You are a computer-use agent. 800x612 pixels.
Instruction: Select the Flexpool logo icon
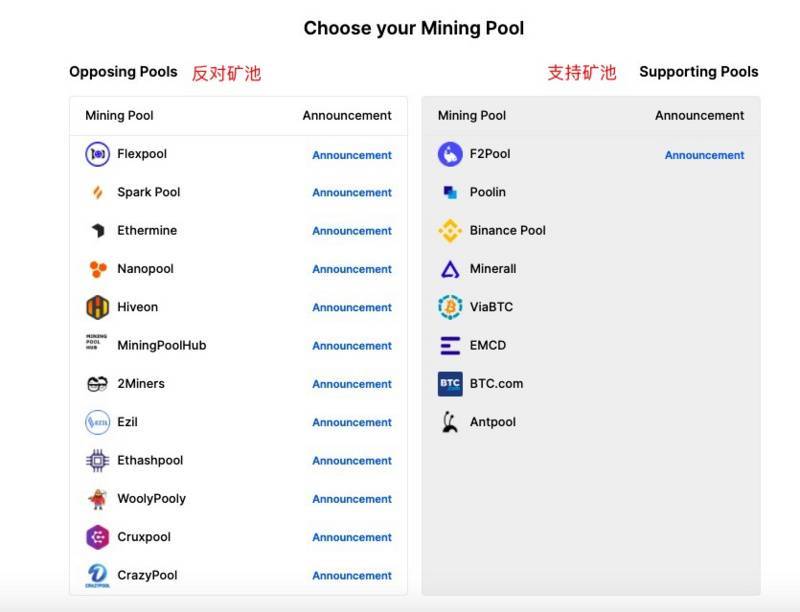pos(96,154)
